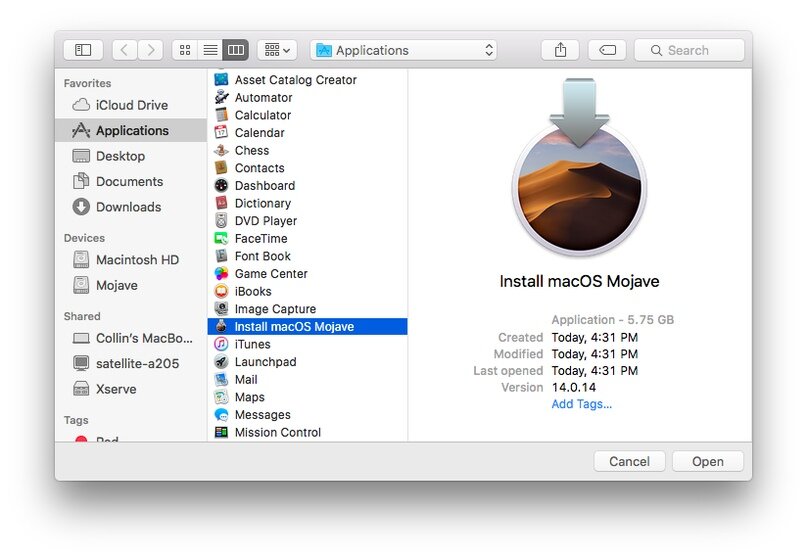Select Collin's MacBook shared computer

[x=131, y=338]
